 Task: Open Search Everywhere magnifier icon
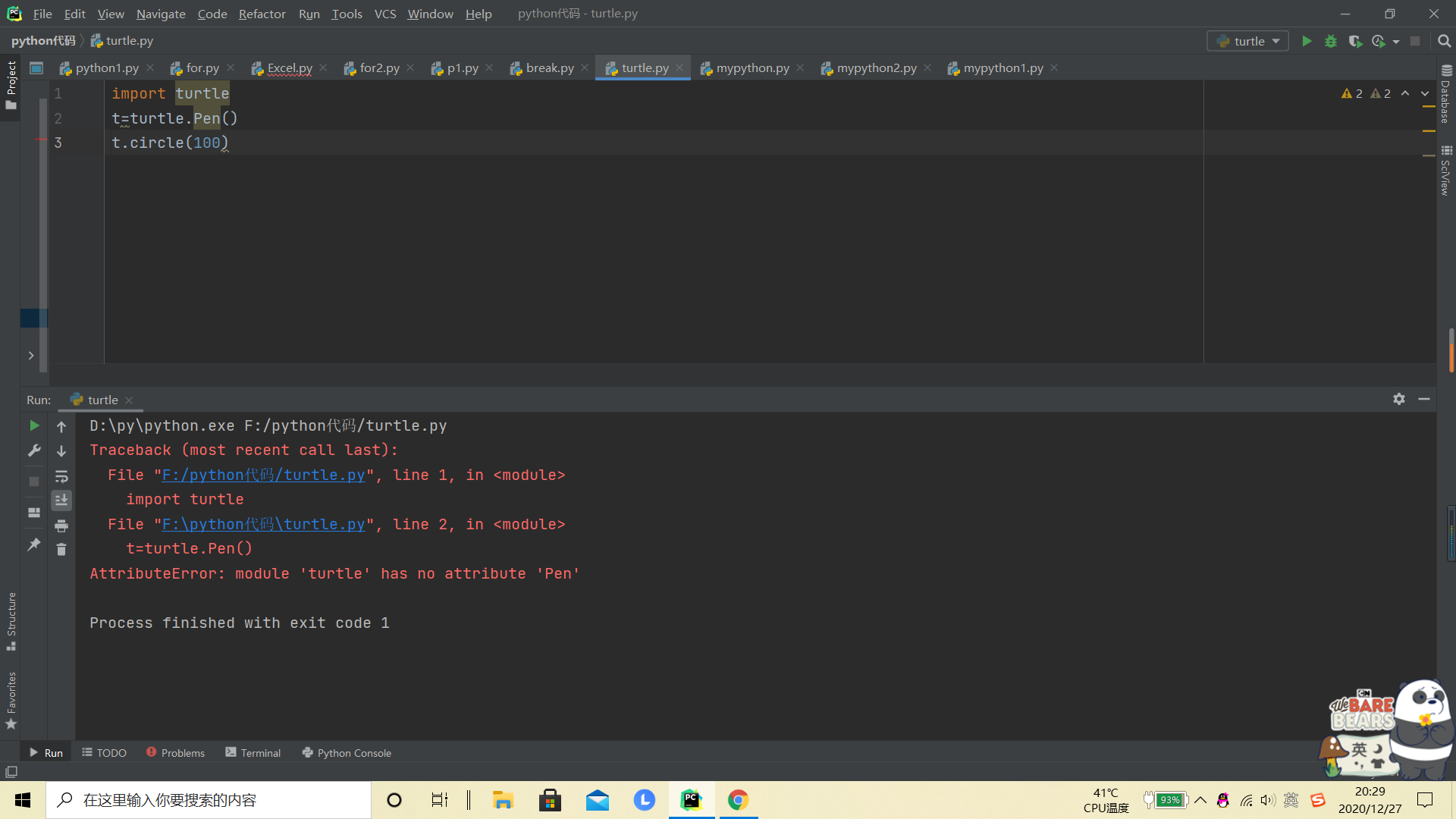point(1444,41)
